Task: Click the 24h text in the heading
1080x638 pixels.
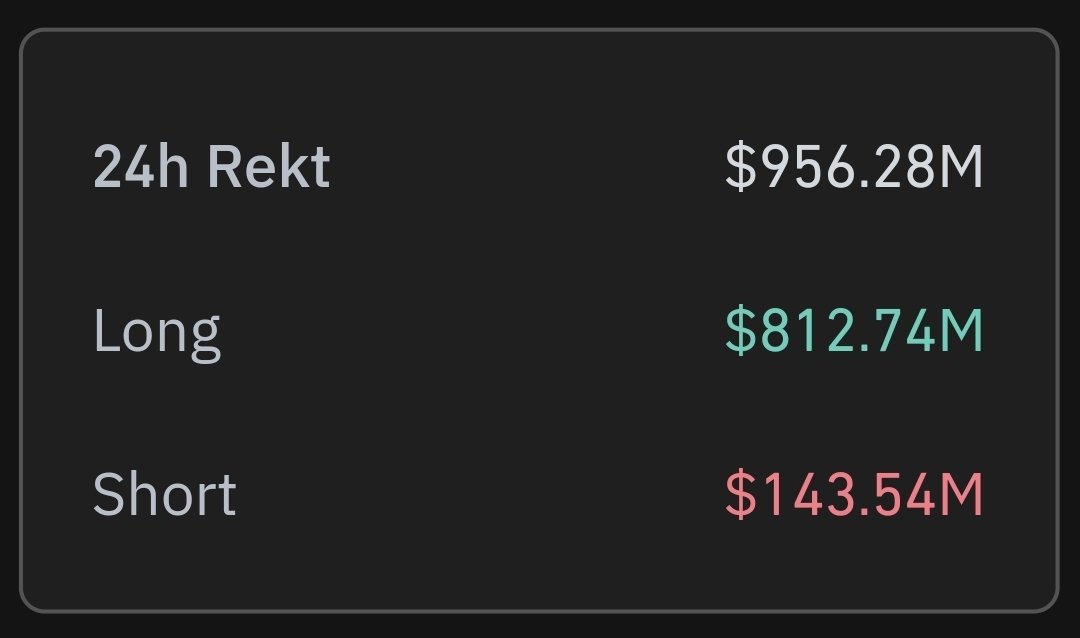Action: point(141,166)
